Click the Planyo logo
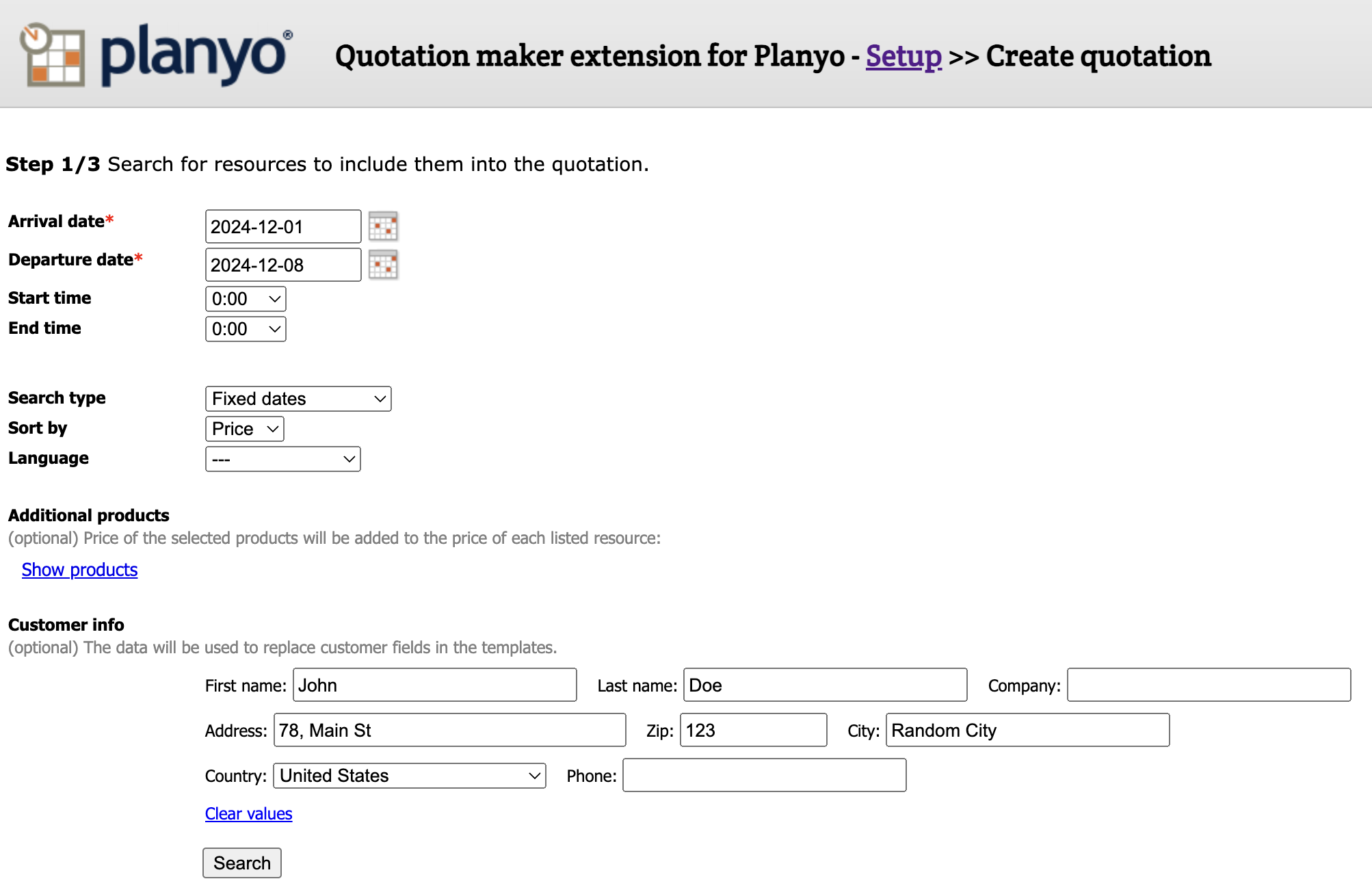1372x892 pixels. tap(156, 55)
